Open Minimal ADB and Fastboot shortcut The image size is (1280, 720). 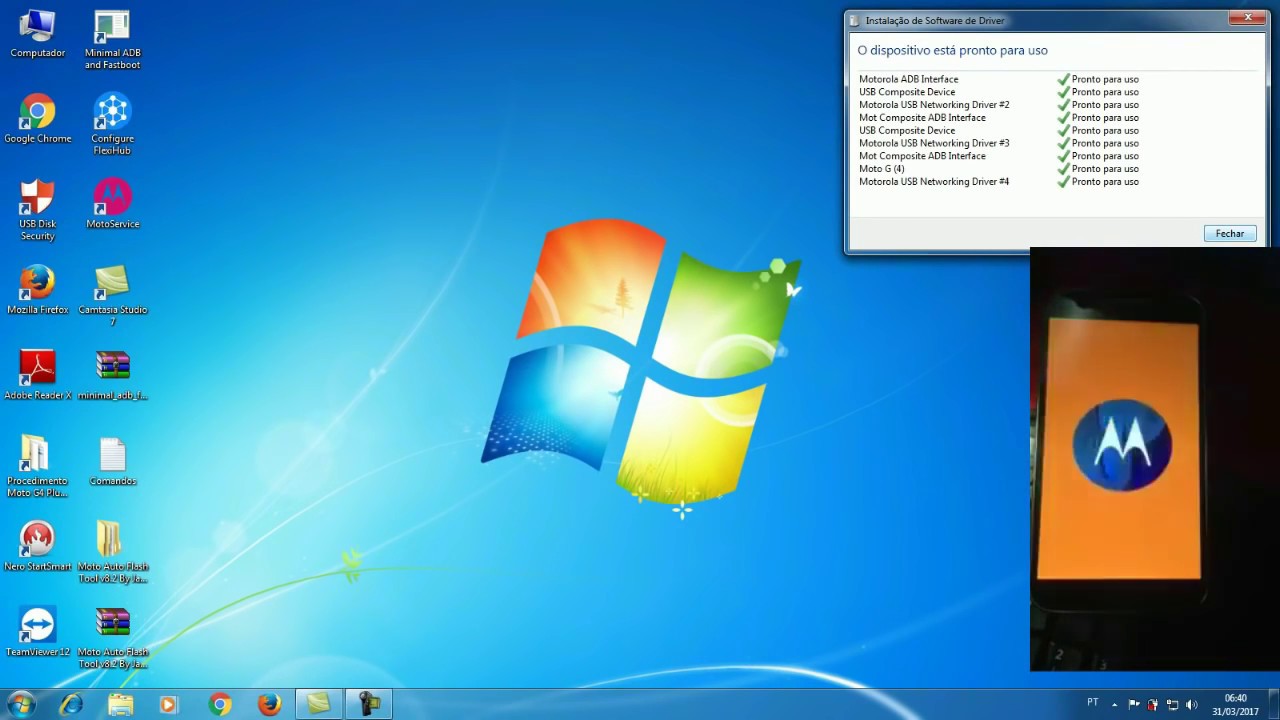(x=112, y=40)
